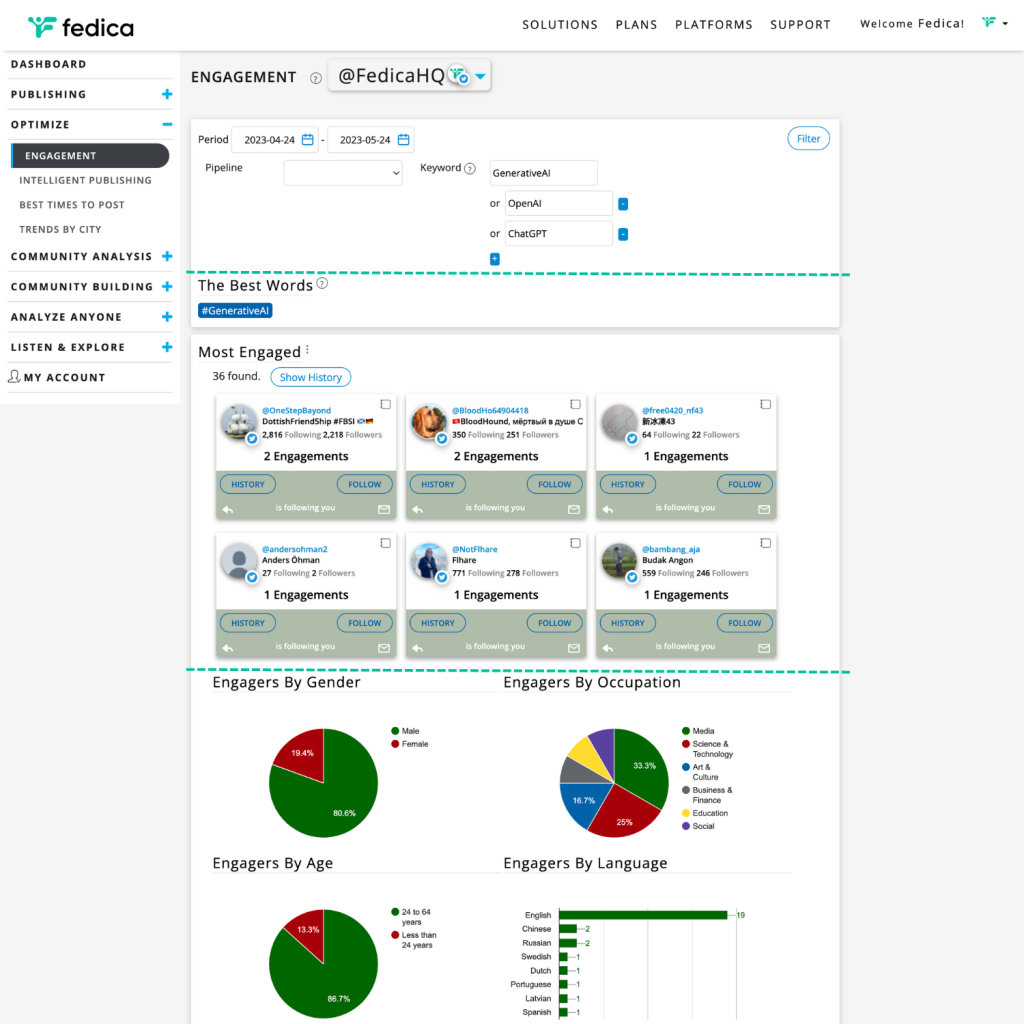Open the Platforms menu in top navigation

click(713, 25)
